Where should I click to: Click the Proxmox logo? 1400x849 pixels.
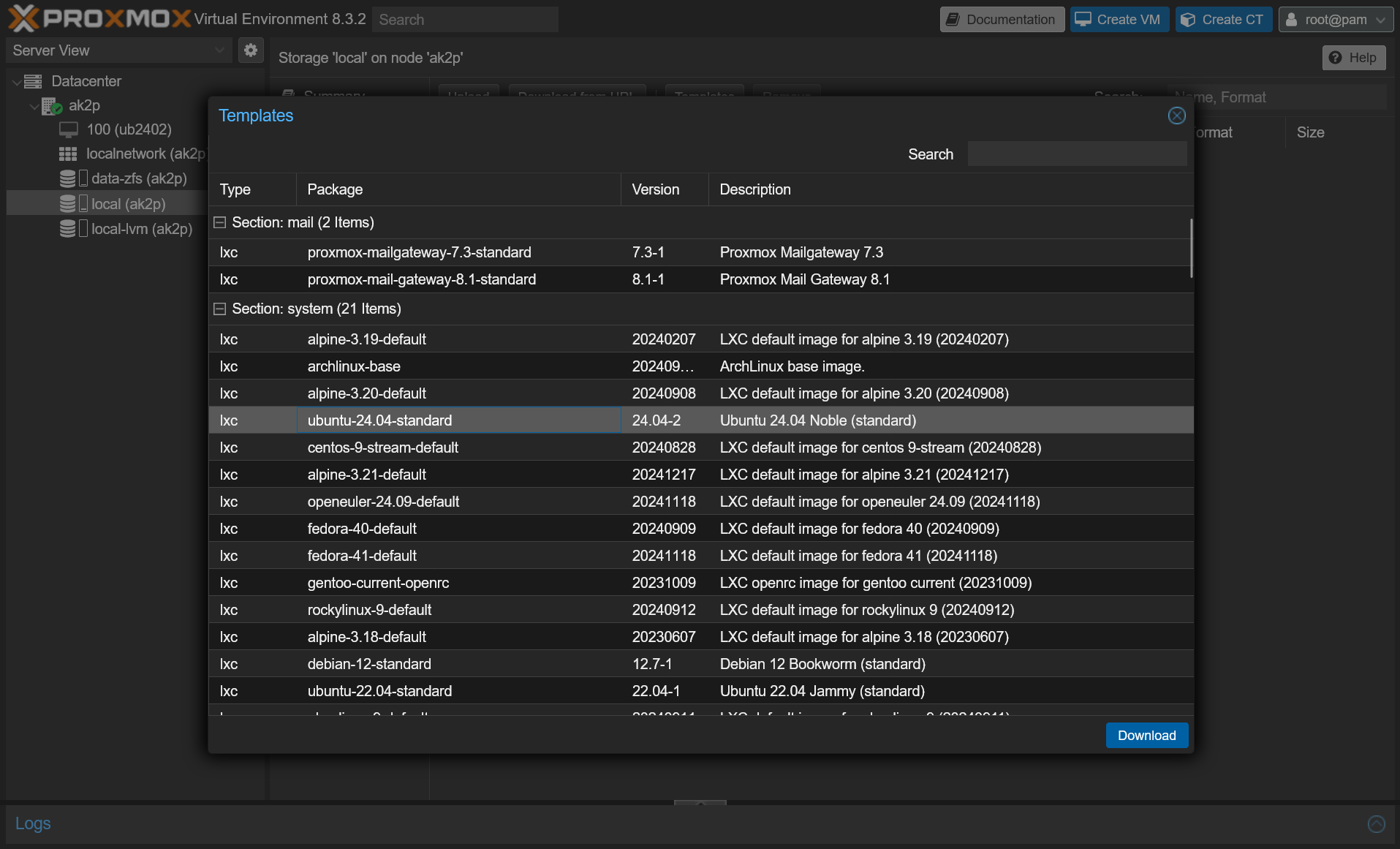99,18
